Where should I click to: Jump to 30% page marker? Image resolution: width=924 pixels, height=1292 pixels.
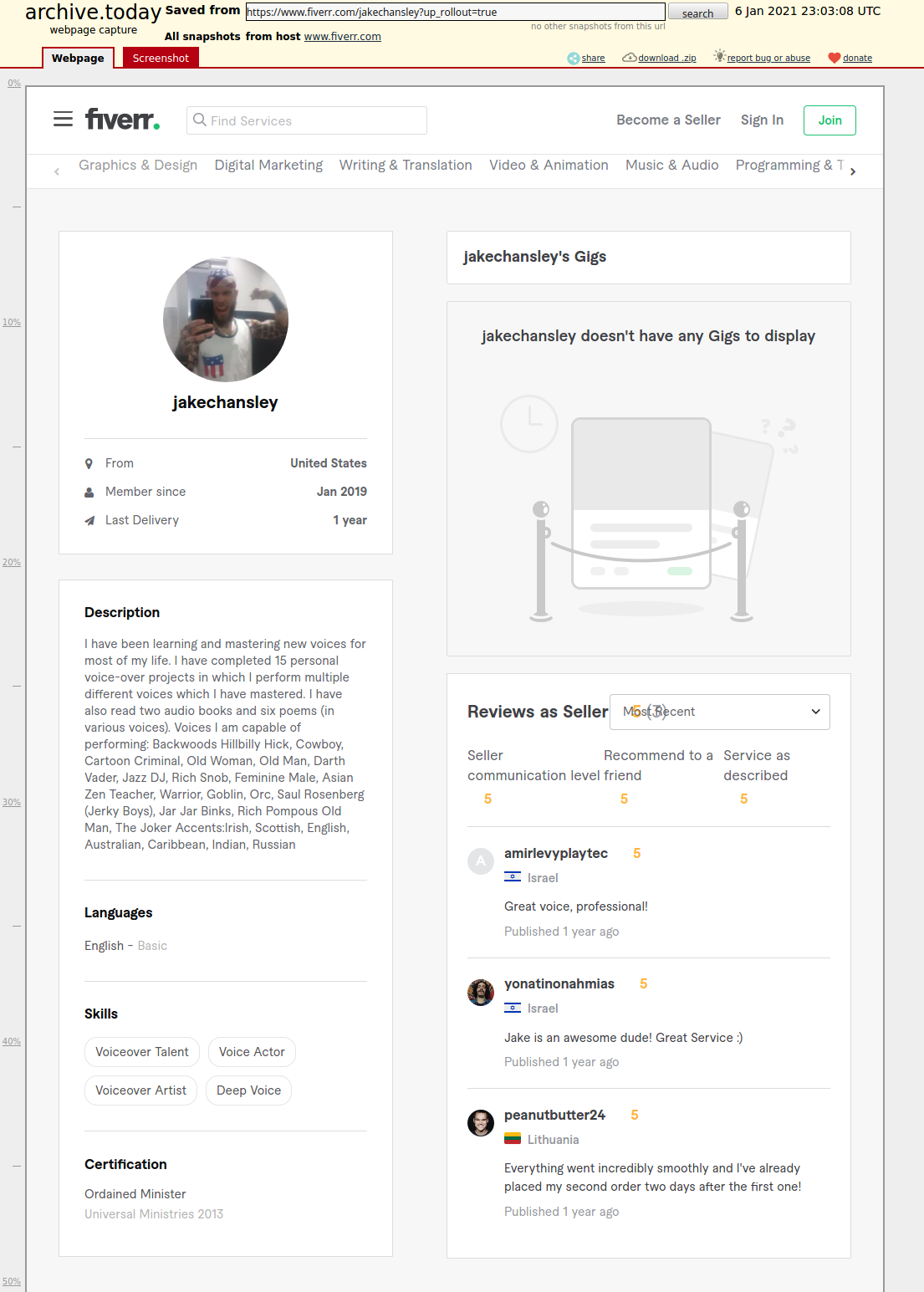point(11,802)
